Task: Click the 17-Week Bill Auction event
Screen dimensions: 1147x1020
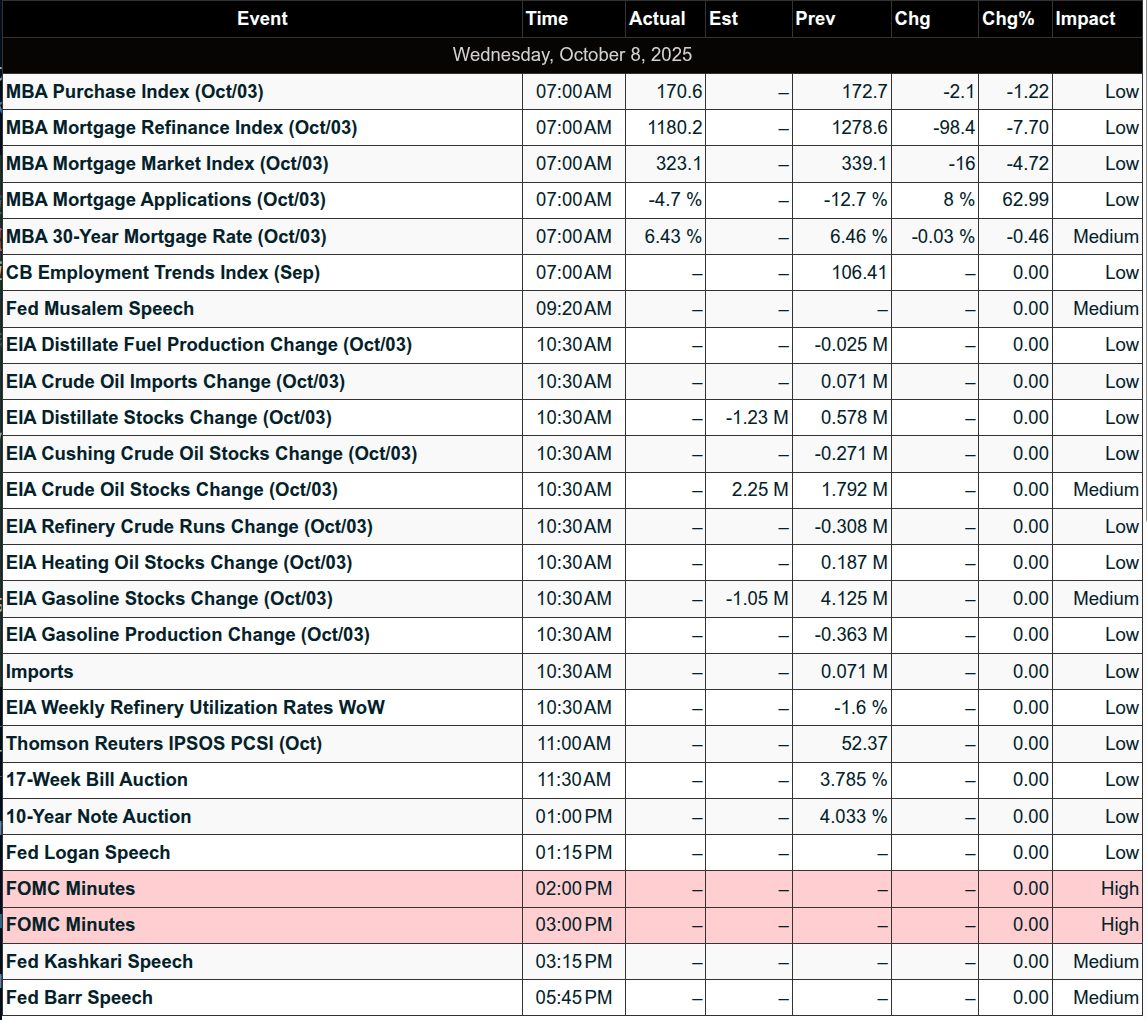Action: pyautogui.click(x=97, y=780)
